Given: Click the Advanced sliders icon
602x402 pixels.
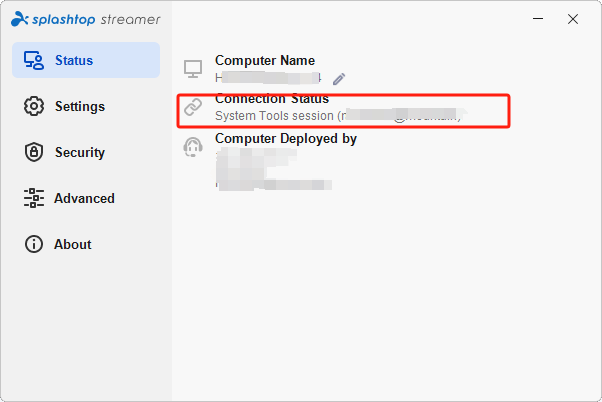Looking at the screenshot, I should (34, 198).
